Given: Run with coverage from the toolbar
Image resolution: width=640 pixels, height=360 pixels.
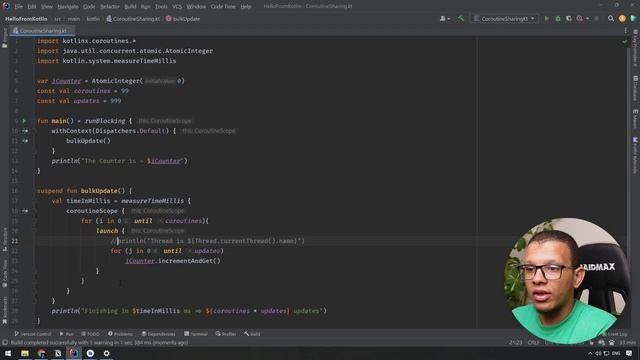Looking at the screenshot, I should (569, 19).
